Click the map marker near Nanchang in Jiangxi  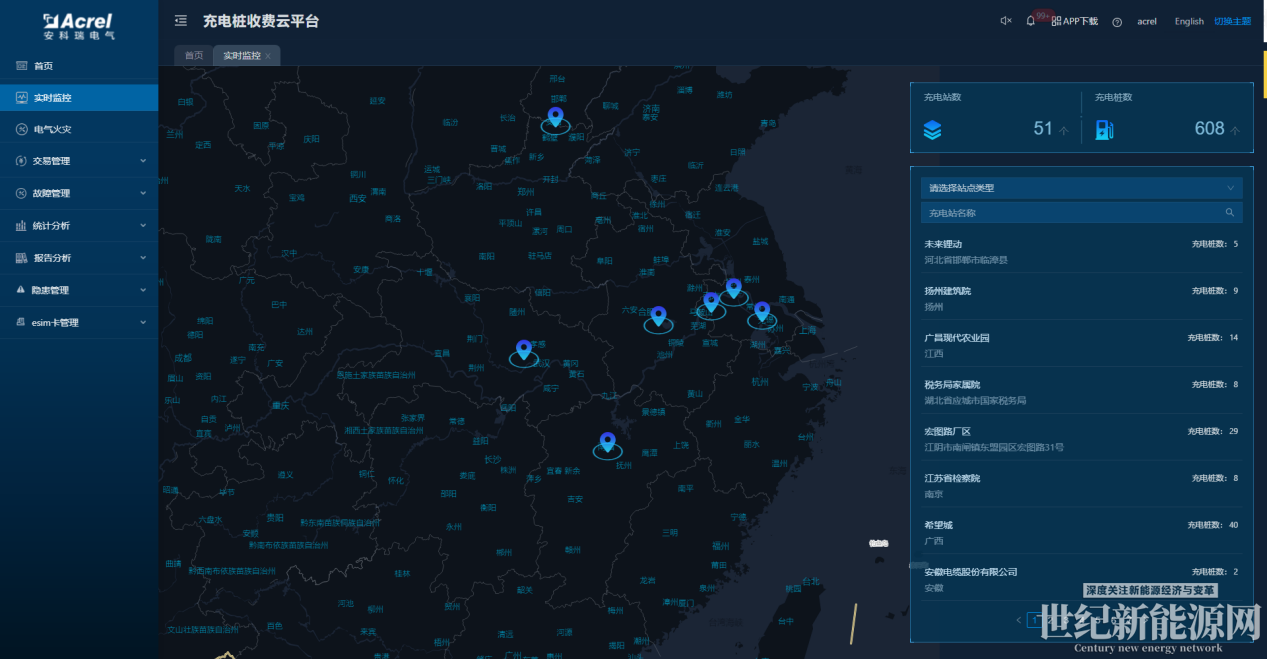pyautogui.click(x=607, y=442)
